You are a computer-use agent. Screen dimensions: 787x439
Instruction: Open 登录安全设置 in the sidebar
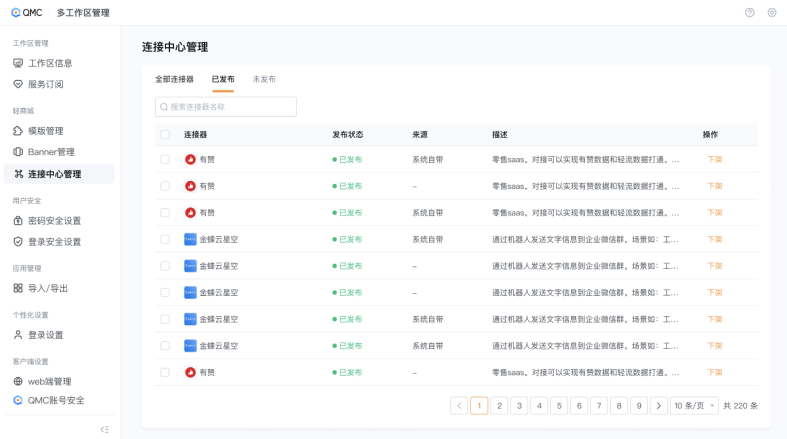pyautogui.click(x=47, y=242)
